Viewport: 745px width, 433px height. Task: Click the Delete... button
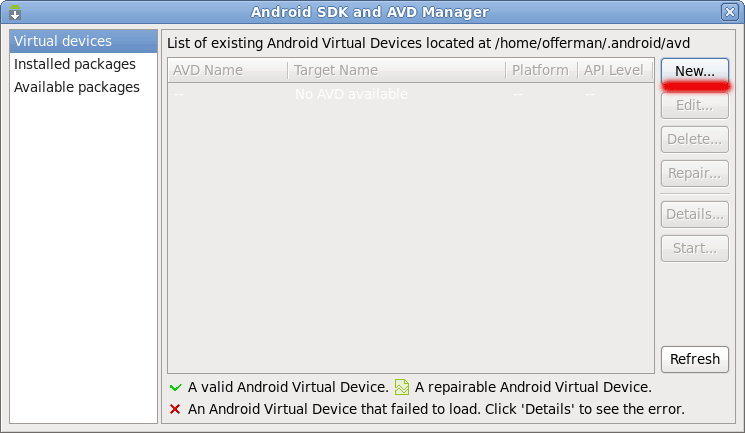[695, 139]
